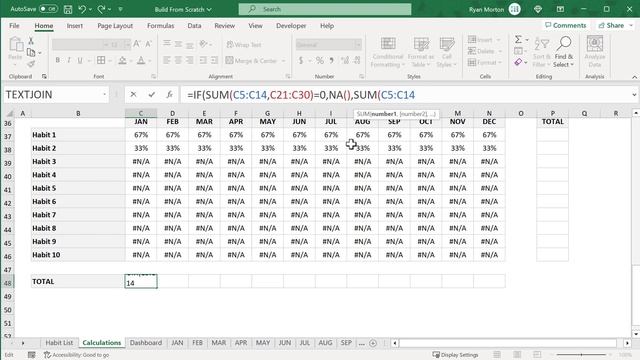640x360 pixels.
Task: Click the Format Painter brush icon
Action: [x=31, y=64]
